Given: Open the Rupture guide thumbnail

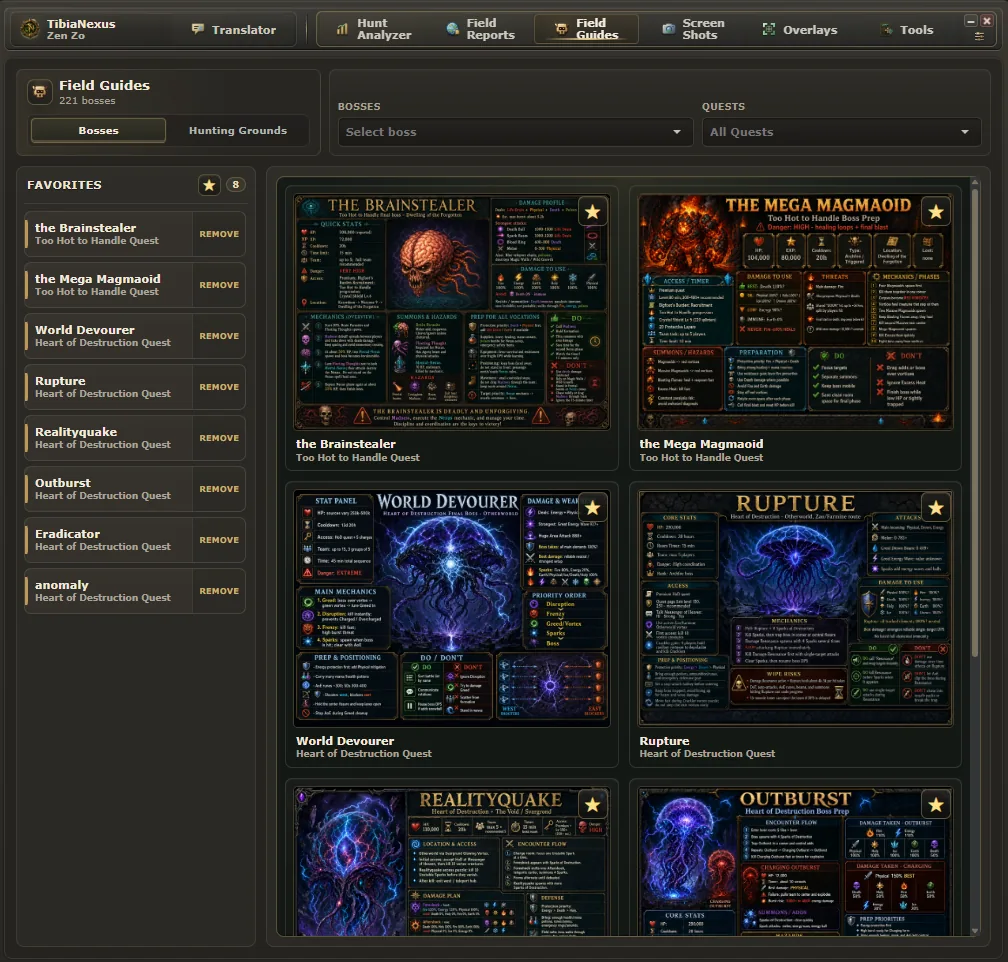Looking at the screenshot, I should tap(795, 608).
